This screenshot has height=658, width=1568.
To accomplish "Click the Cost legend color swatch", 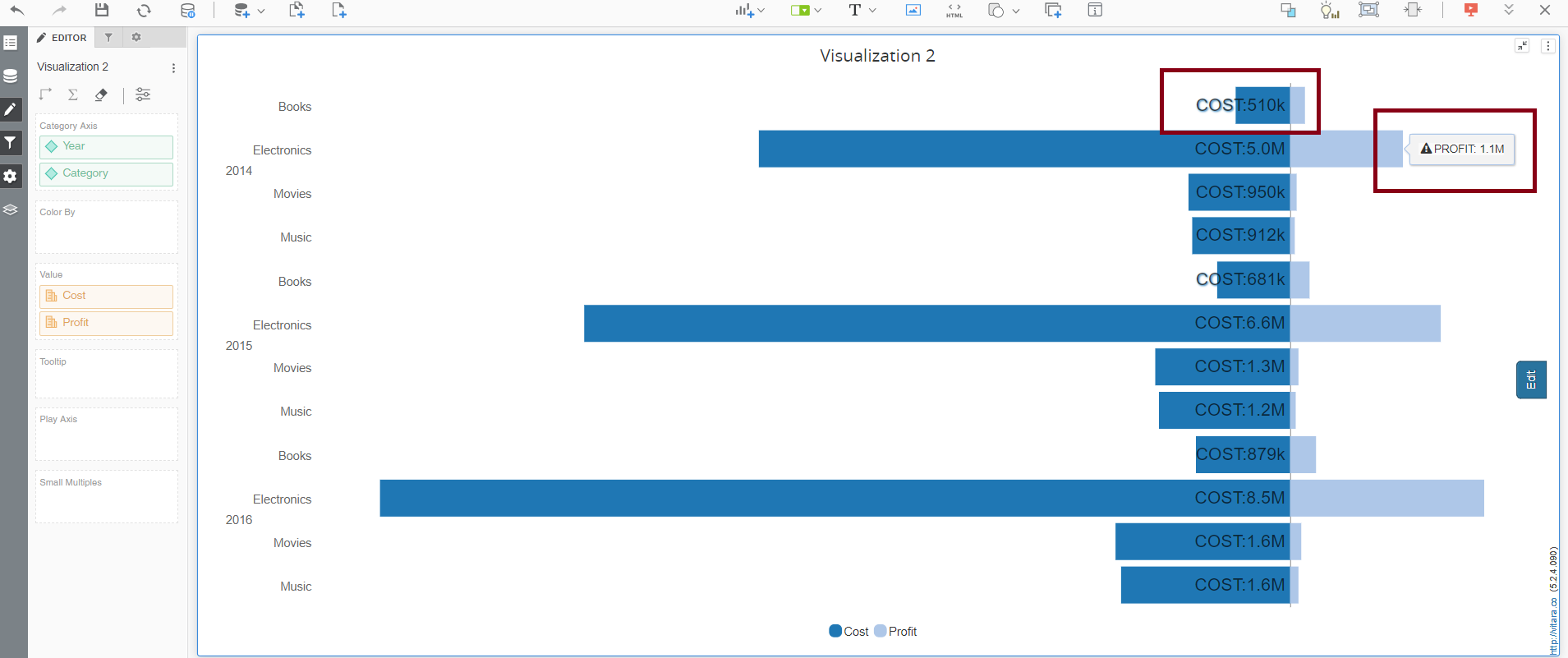I will point(835,631).
